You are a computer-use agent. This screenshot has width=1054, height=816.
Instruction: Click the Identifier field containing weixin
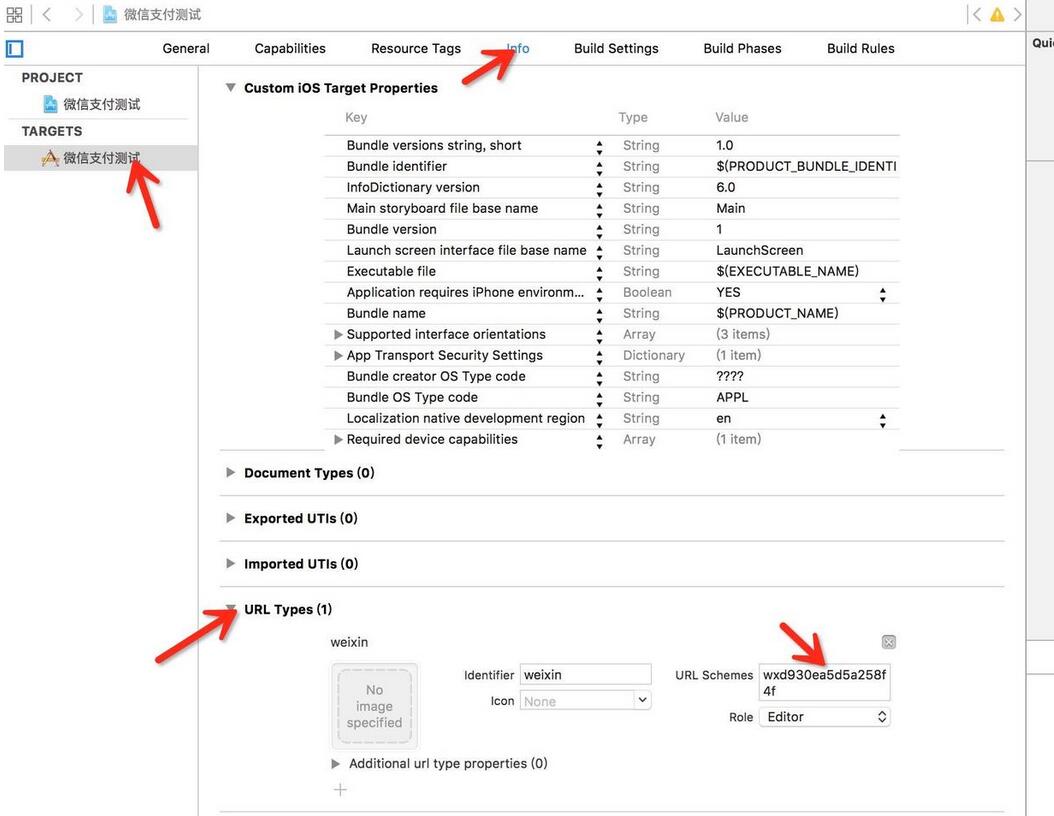(x=585, y=675)
